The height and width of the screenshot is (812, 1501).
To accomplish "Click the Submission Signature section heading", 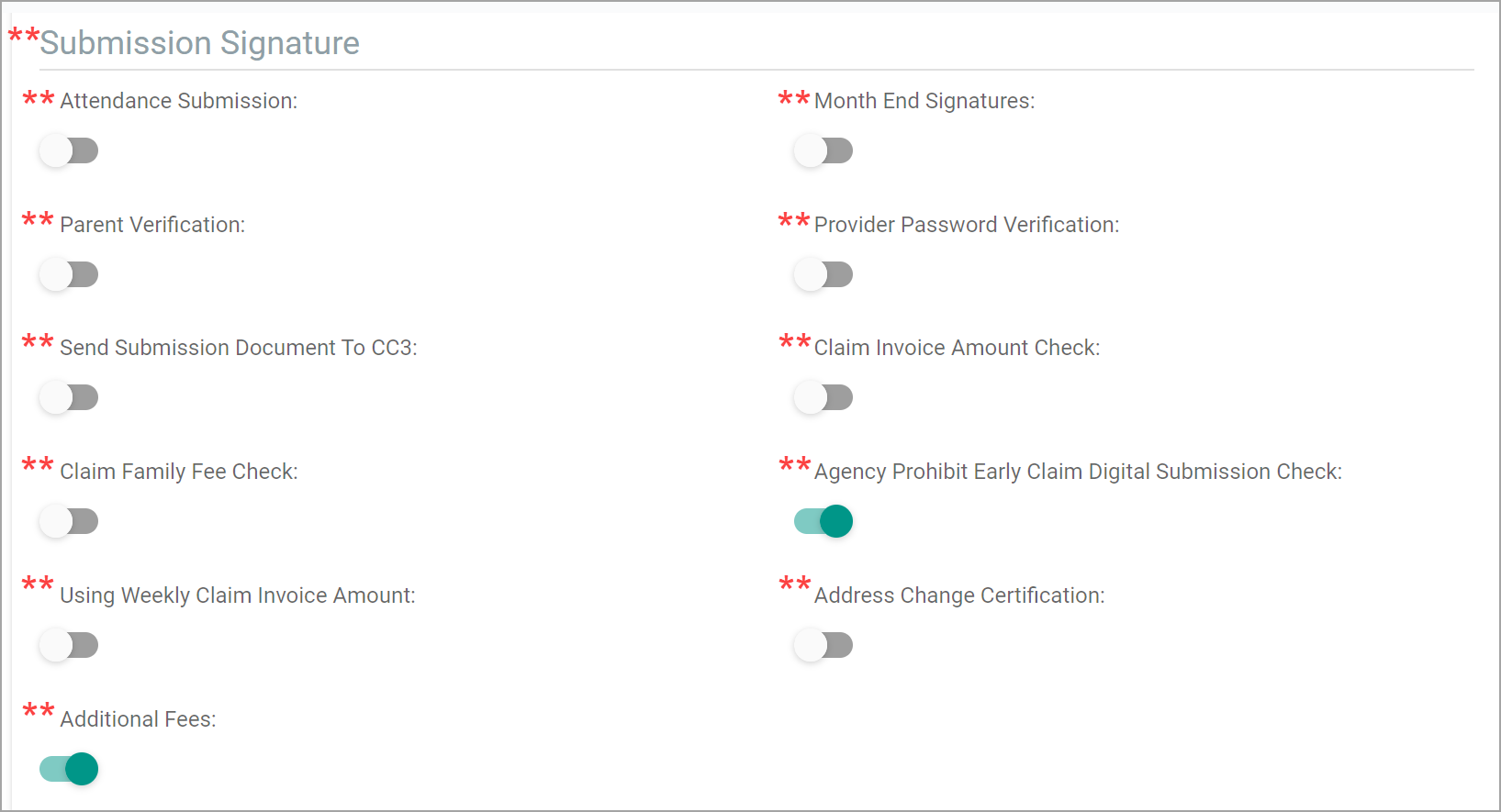I will [199, 43].
